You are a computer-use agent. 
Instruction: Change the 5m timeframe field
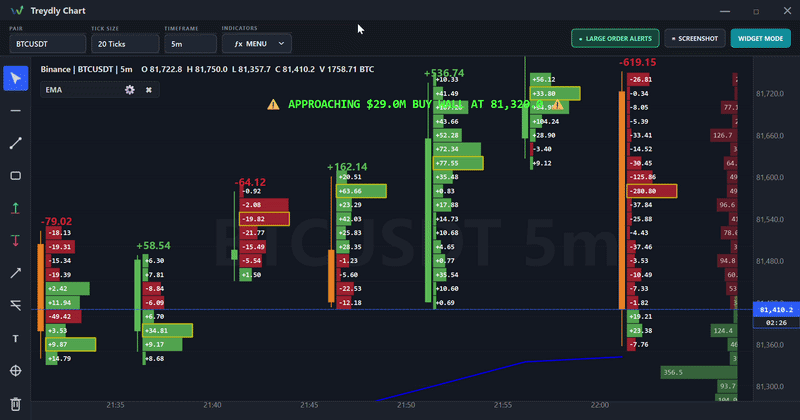(190, 44)
